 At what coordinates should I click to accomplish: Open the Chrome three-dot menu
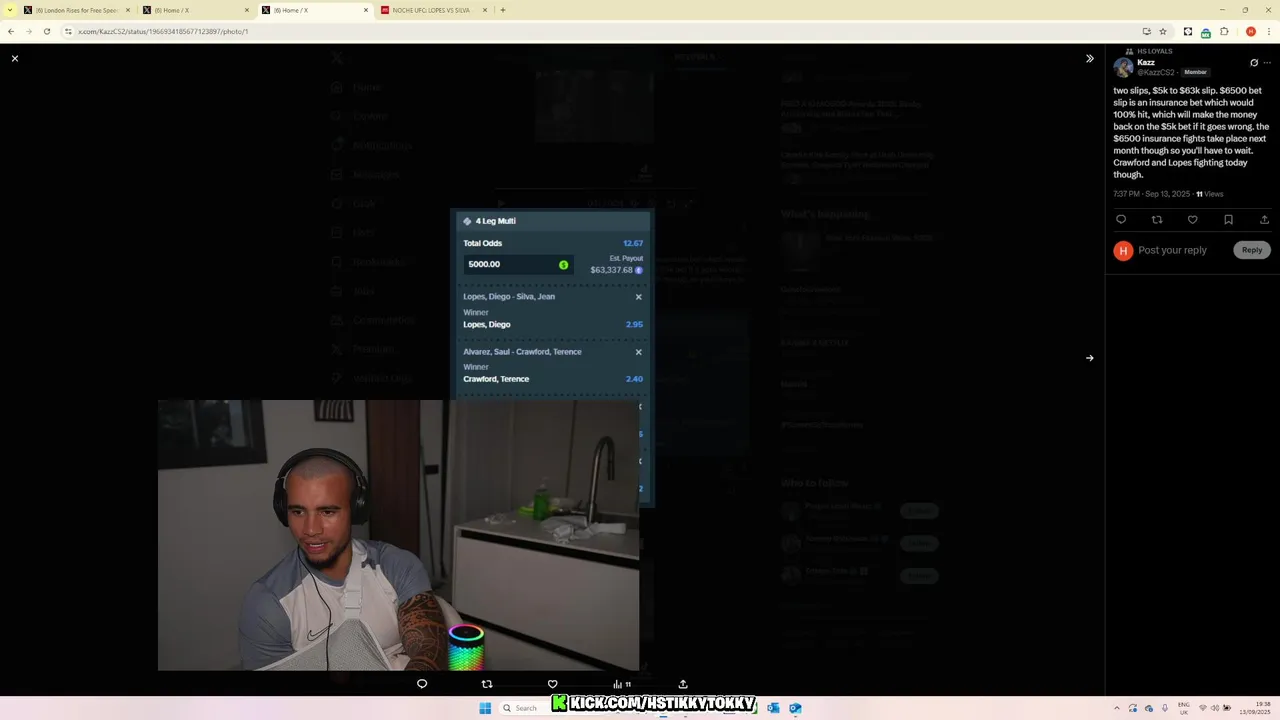[x=1267, y=31]
